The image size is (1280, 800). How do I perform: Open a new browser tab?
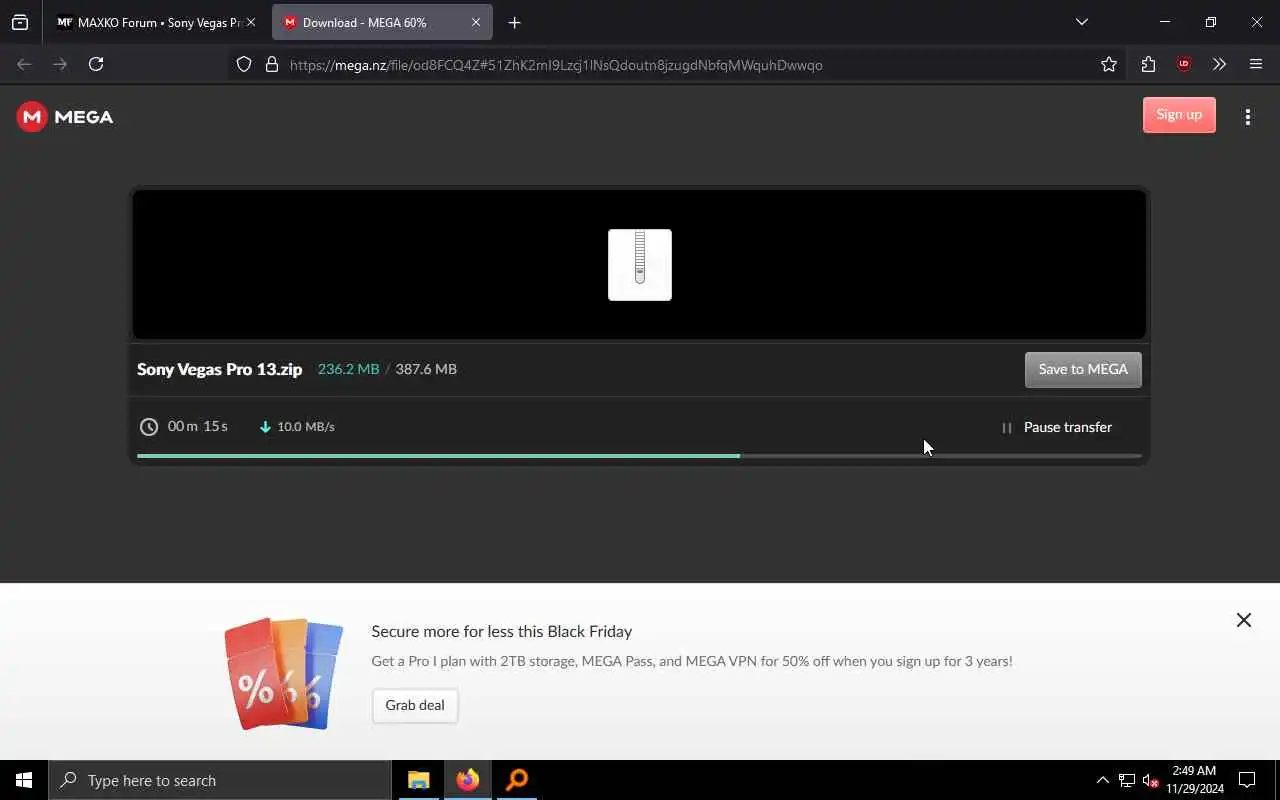point(514,22)
